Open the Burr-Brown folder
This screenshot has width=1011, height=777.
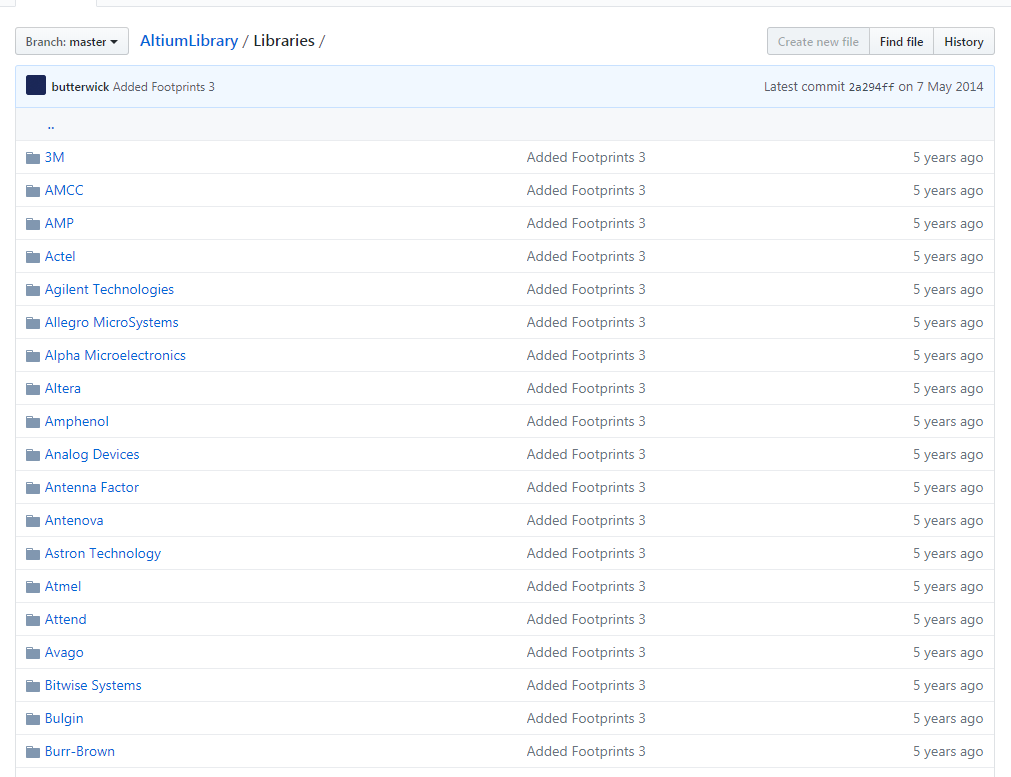tap(80, 752)
